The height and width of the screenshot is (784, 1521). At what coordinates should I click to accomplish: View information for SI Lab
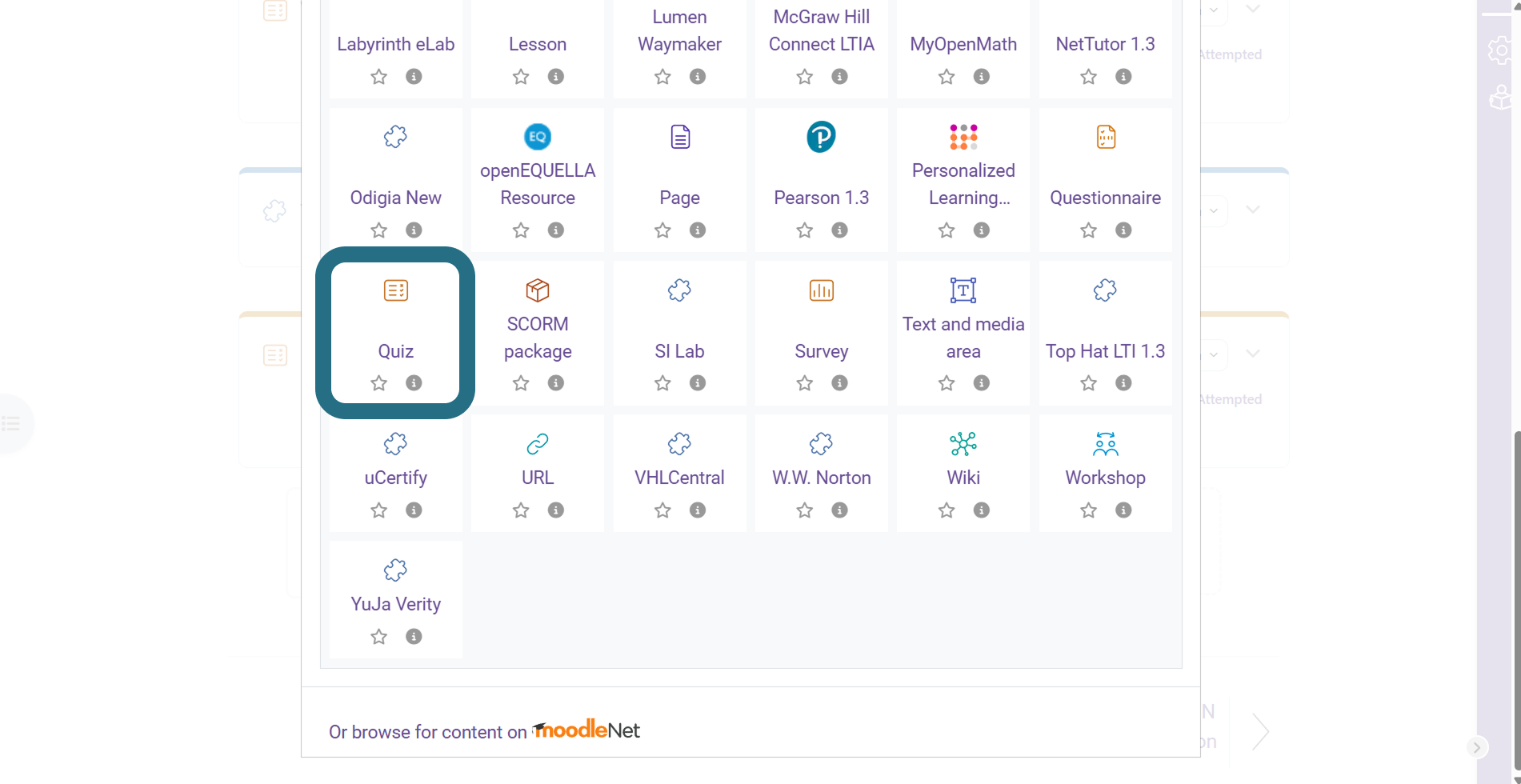pos(698,383)
